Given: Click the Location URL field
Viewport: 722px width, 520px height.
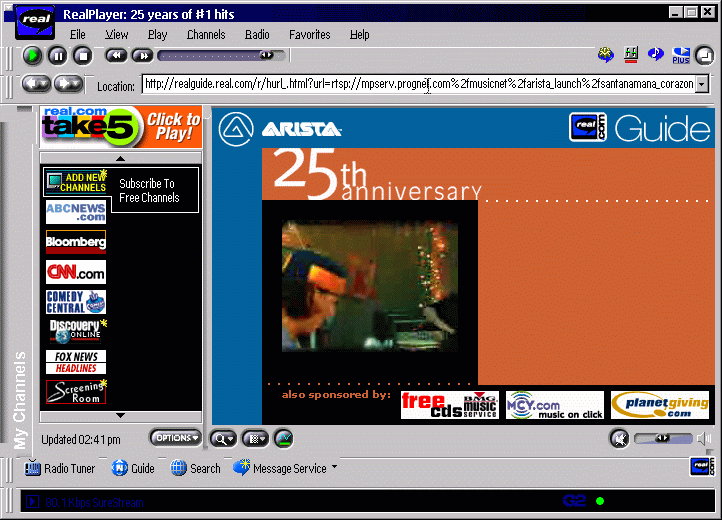Looking at the screenshot, I should [x=419, y=84].
